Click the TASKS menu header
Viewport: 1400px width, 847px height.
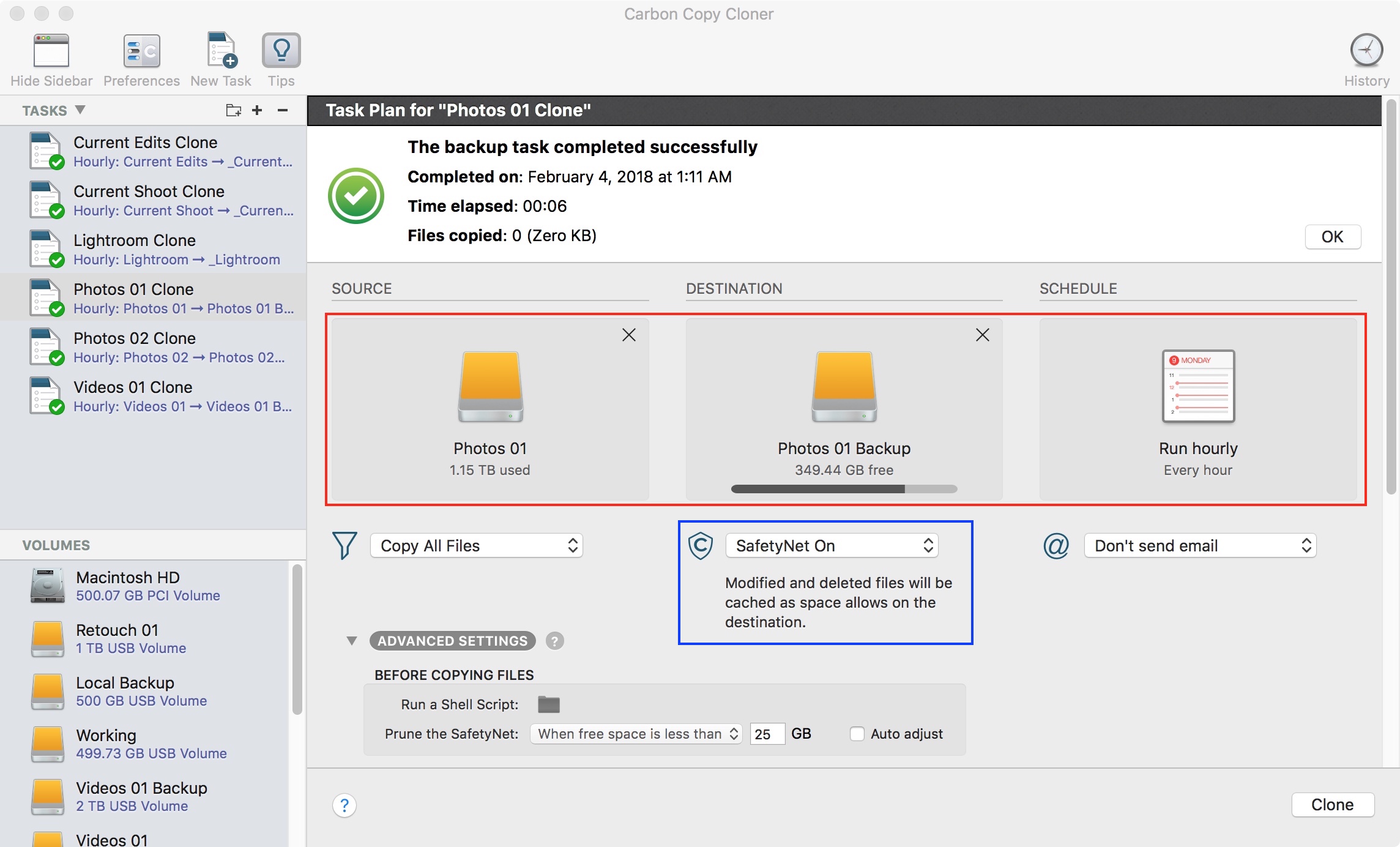[55, 110]
